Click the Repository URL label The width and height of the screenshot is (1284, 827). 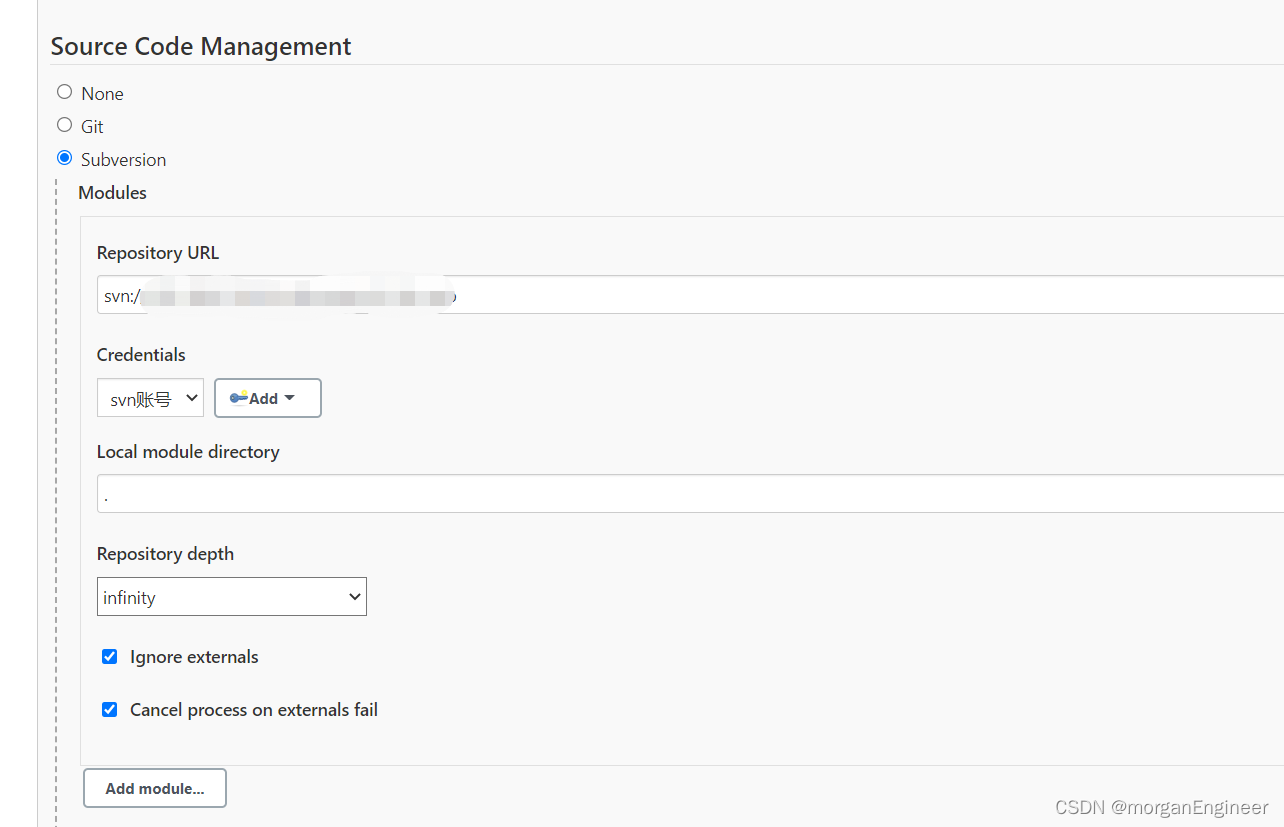(x=158, y=253)
